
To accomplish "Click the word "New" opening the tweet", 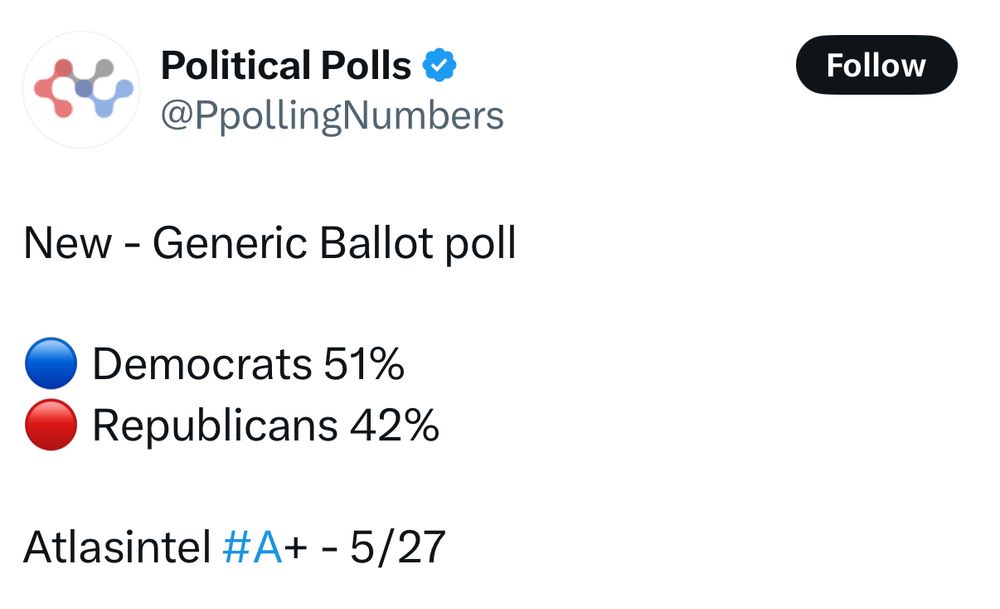I will [67, 245].
